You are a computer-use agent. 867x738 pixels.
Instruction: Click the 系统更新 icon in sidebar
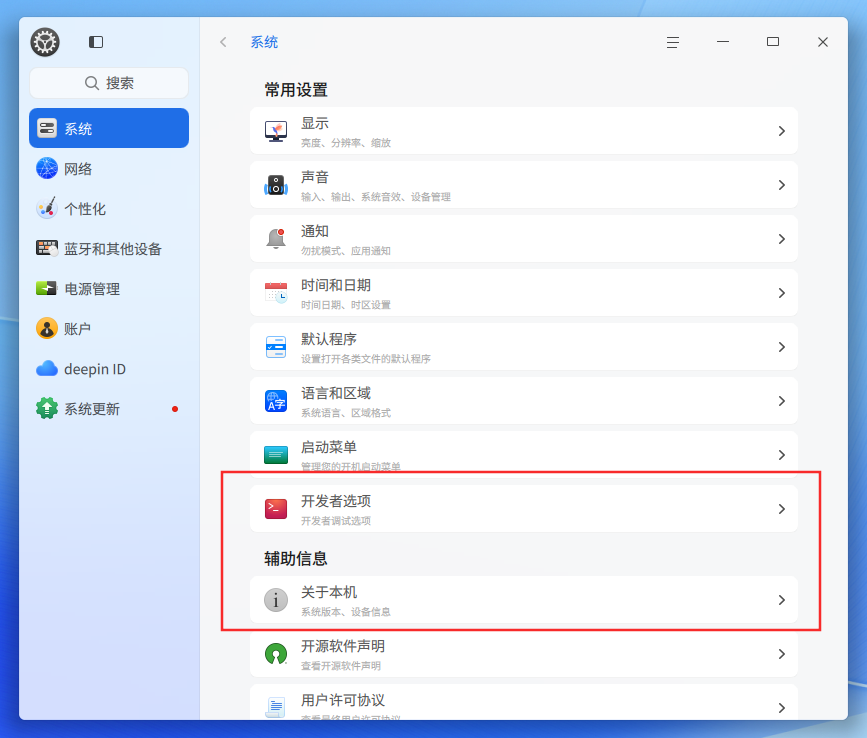[47, 409]
